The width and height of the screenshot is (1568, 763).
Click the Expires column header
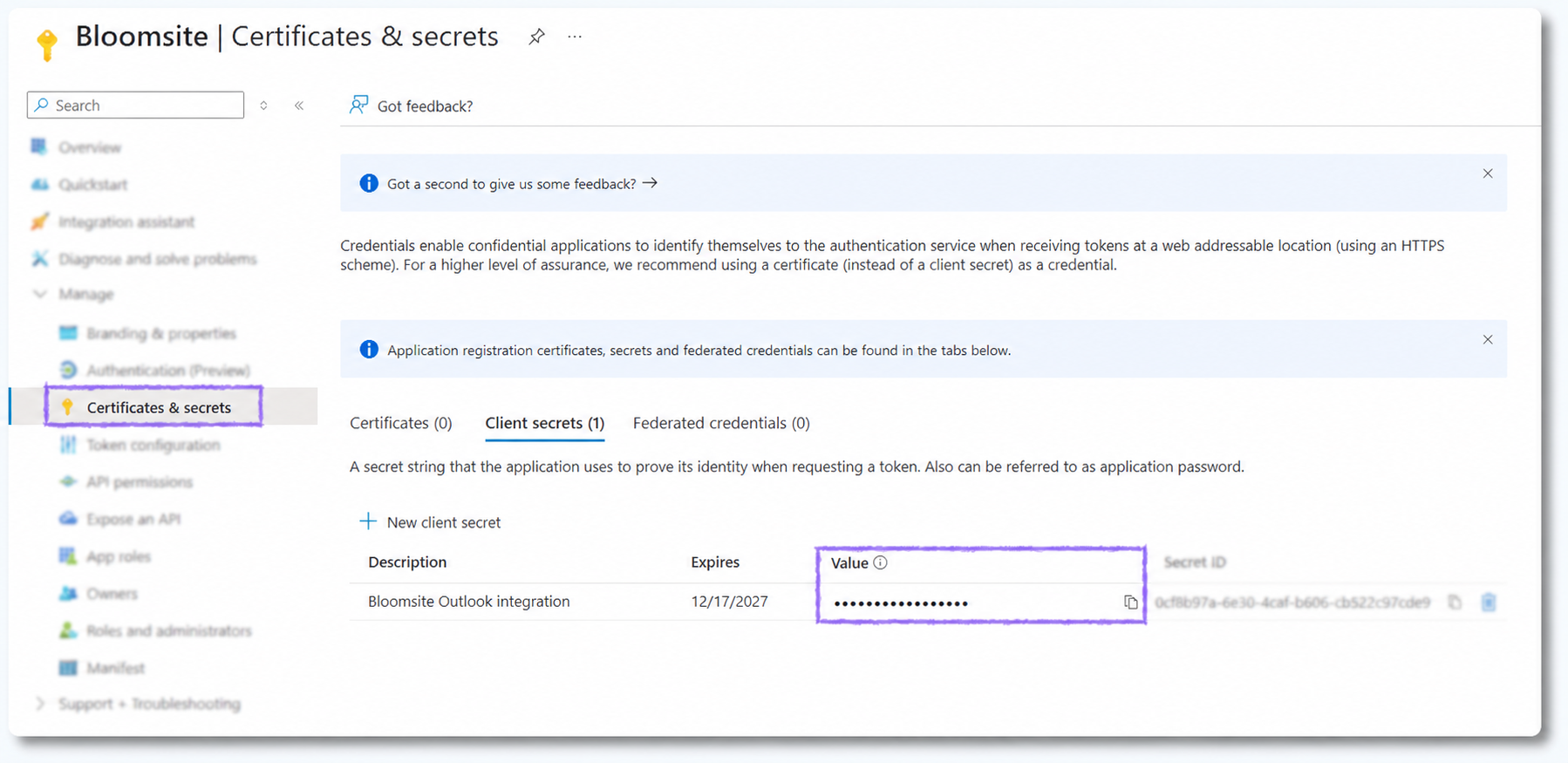(x=715, y=562)
